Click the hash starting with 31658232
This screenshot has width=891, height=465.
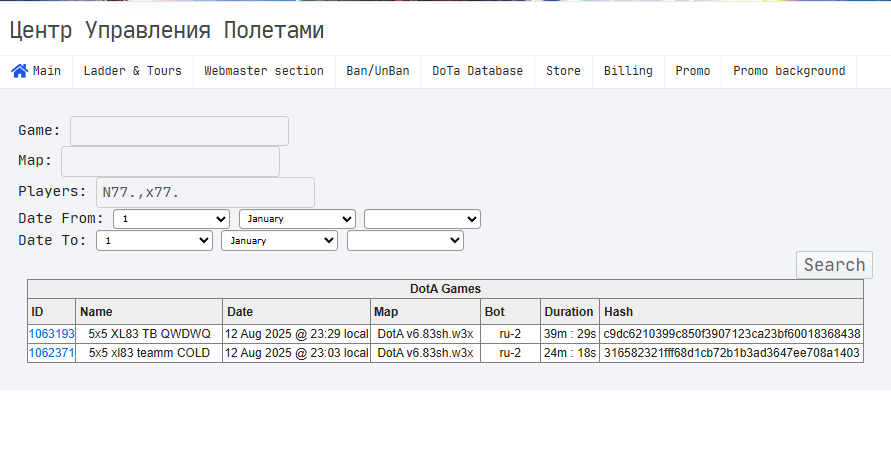click(731, 352)
